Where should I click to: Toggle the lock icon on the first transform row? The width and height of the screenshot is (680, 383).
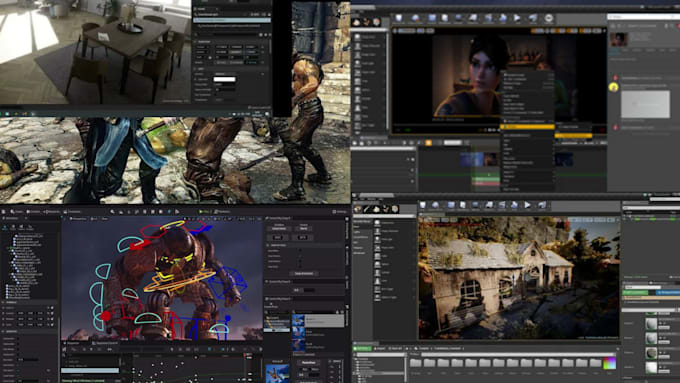coord(52,308)
